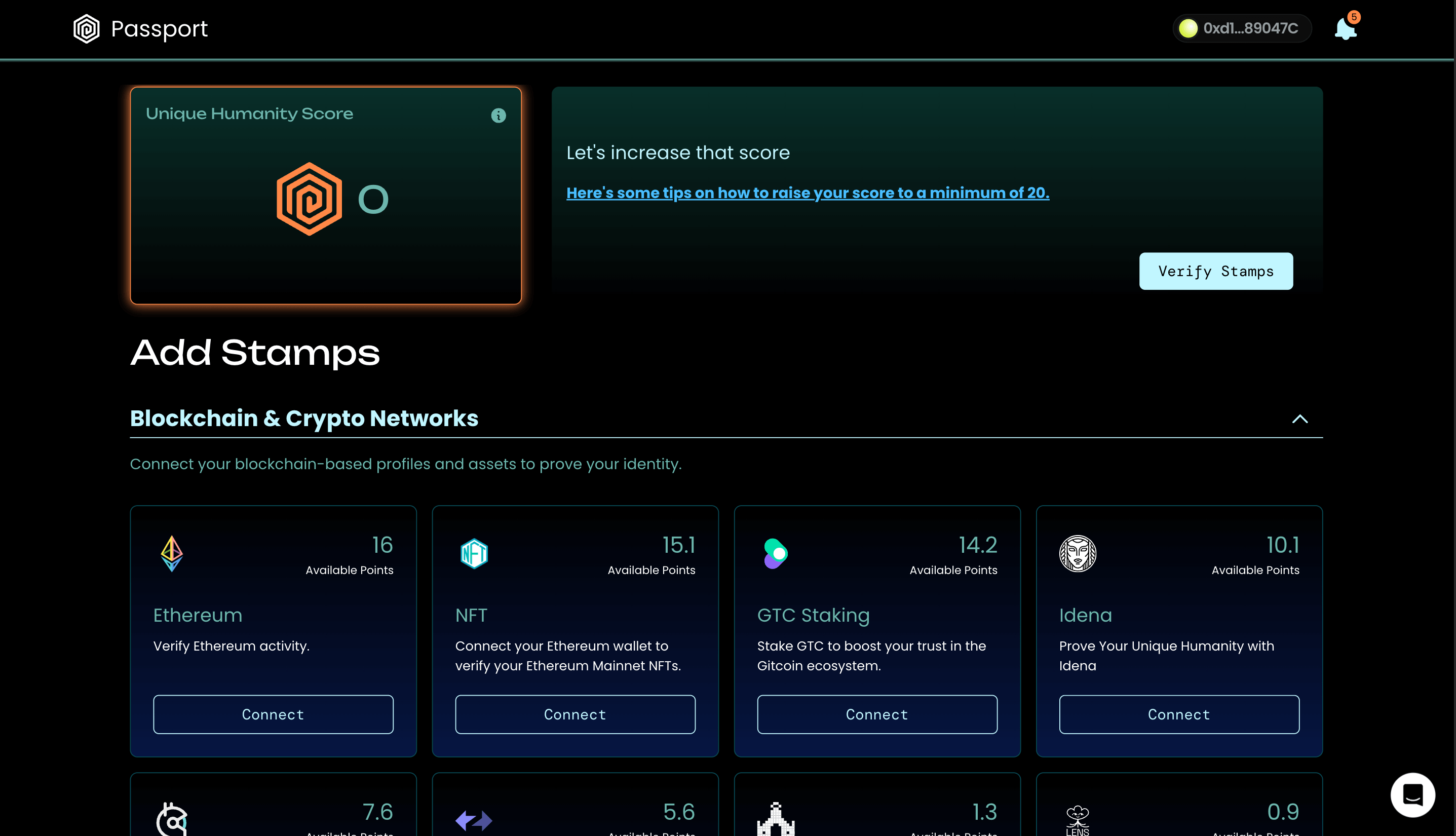Click the Blockchain & Crypto Networks heading
The height and width of the screenshot is (836, 1456).
point(304,419)
